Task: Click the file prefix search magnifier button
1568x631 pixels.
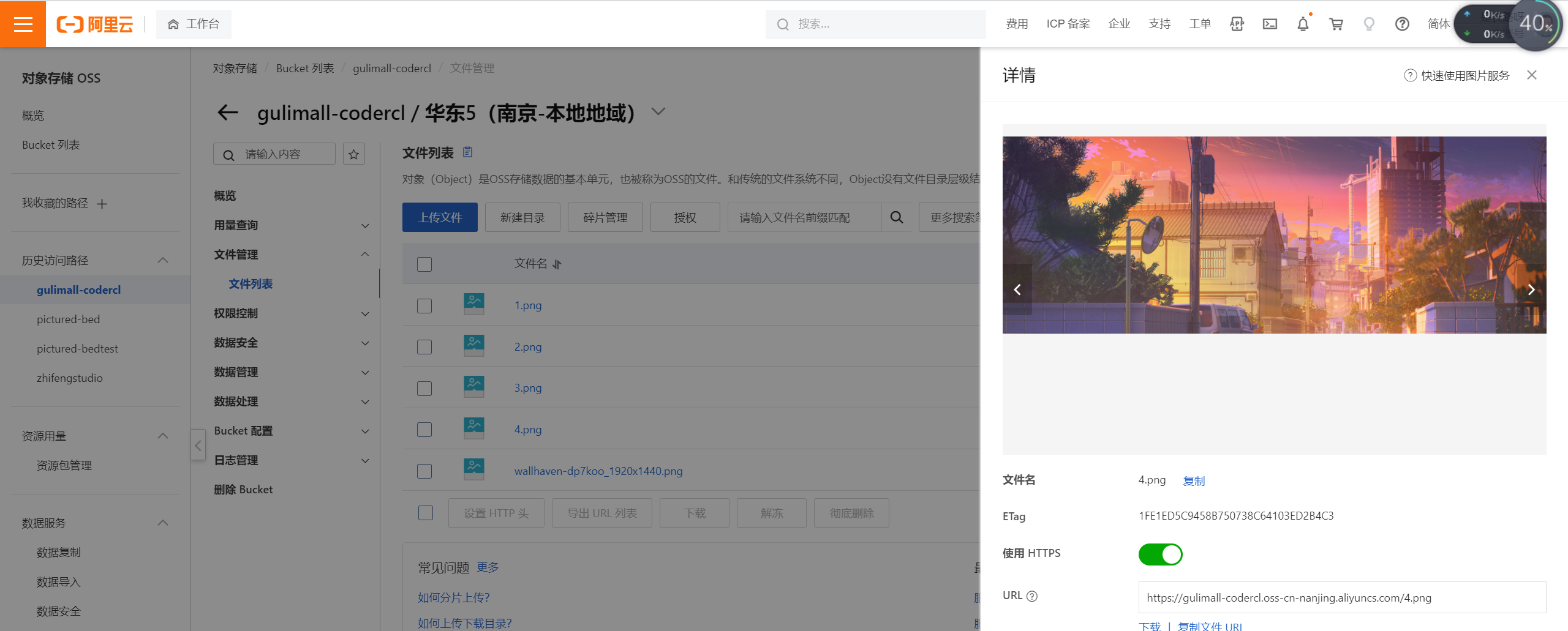Action: coord(896,217)
